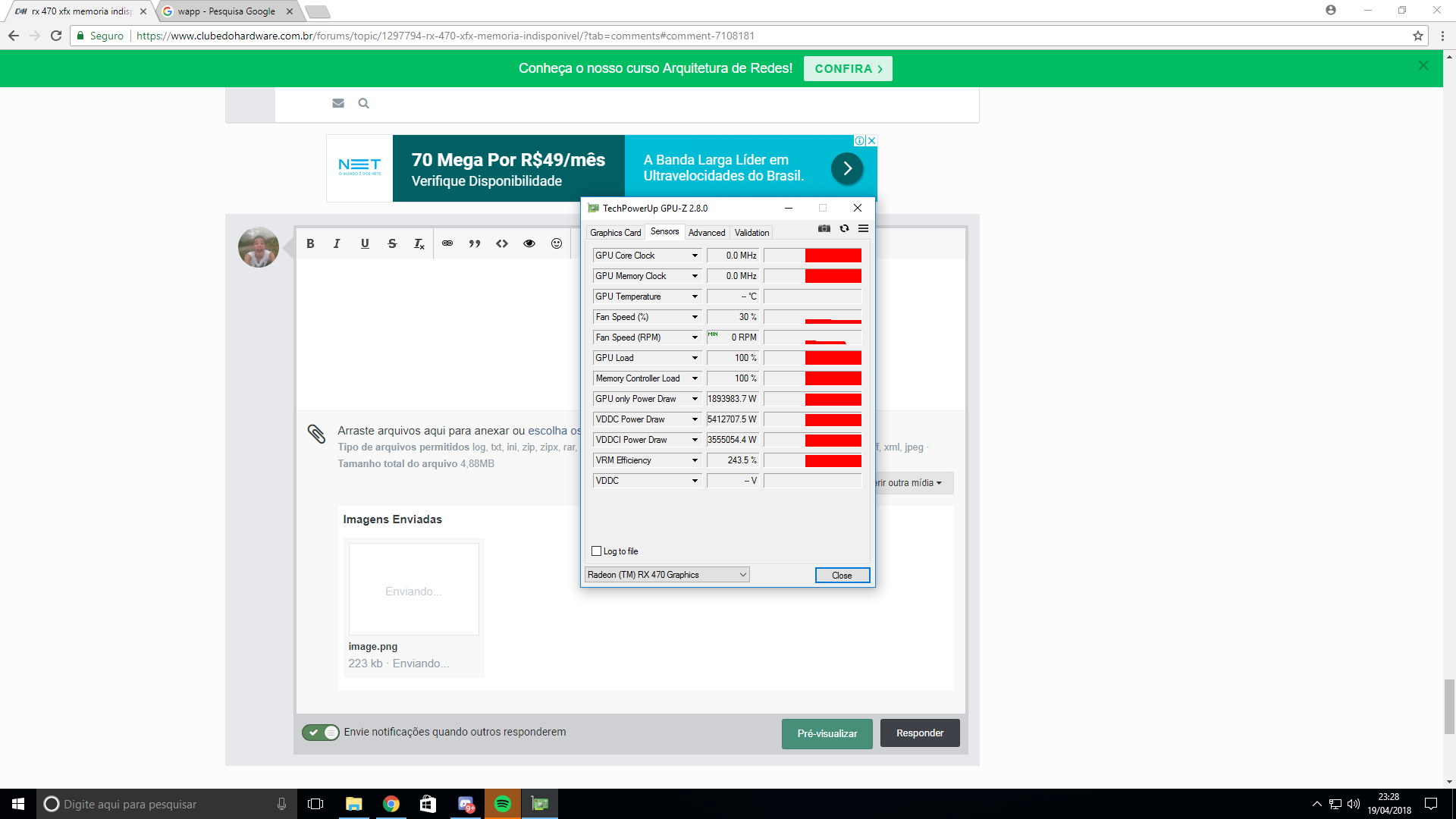The height and width of the screenshot is (819, 1456).
Task: Insert a quote block in the editor
Action: [475, 243]
